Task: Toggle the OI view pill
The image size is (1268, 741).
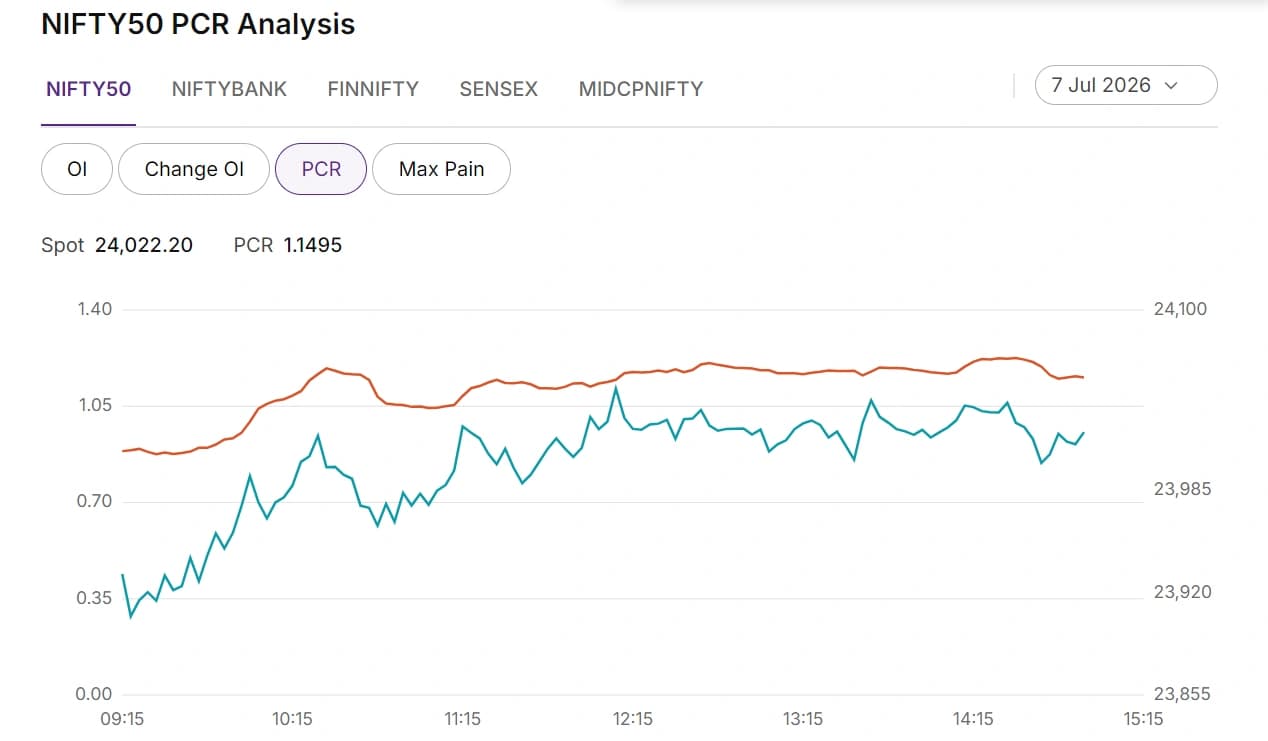Action: (x=77, y=169)
